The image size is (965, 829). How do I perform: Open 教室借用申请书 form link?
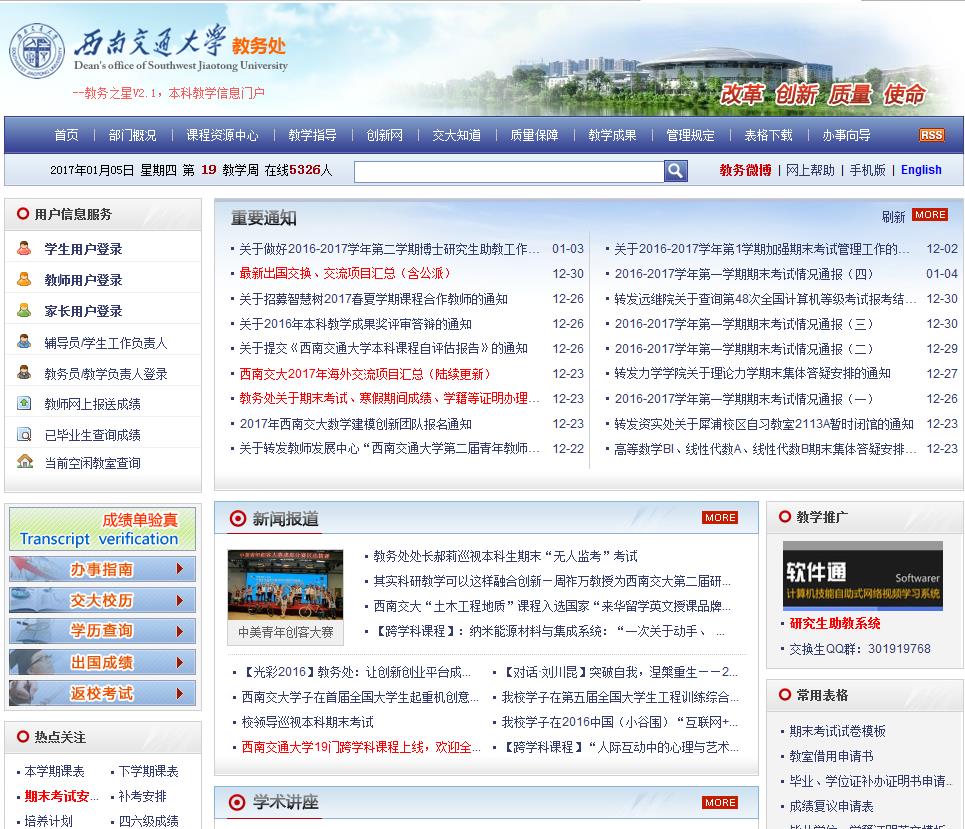[831, 756]
